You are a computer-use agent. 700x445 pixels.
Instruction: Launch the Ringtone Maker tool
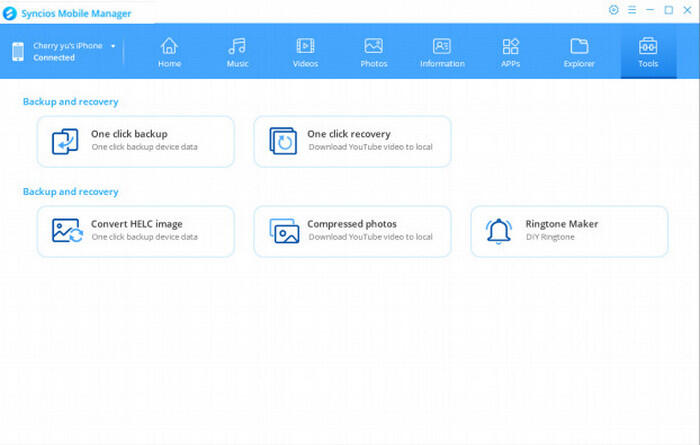point(569,231)
